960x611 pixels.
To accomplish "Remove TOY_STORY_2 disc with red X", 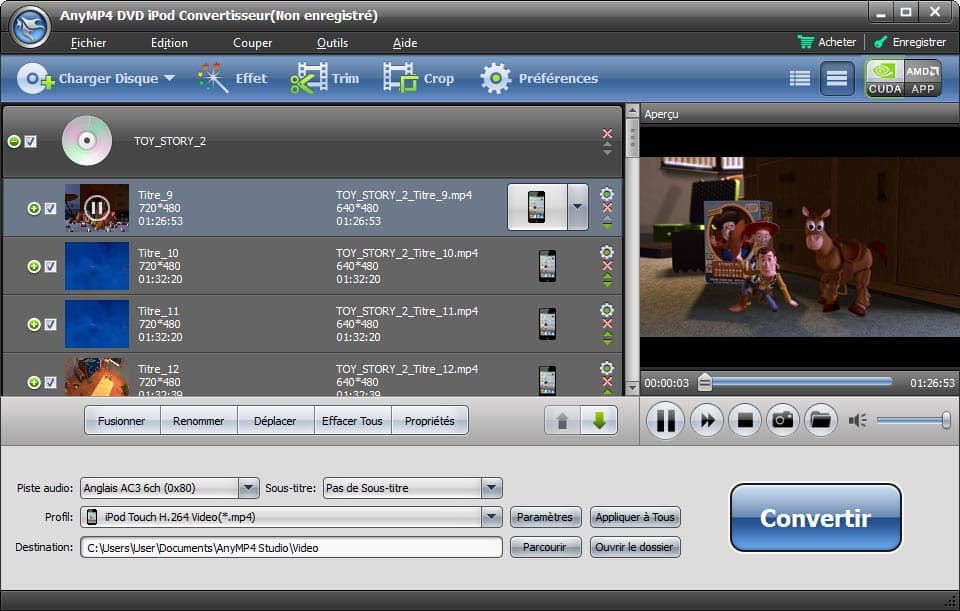I will 607,133.
